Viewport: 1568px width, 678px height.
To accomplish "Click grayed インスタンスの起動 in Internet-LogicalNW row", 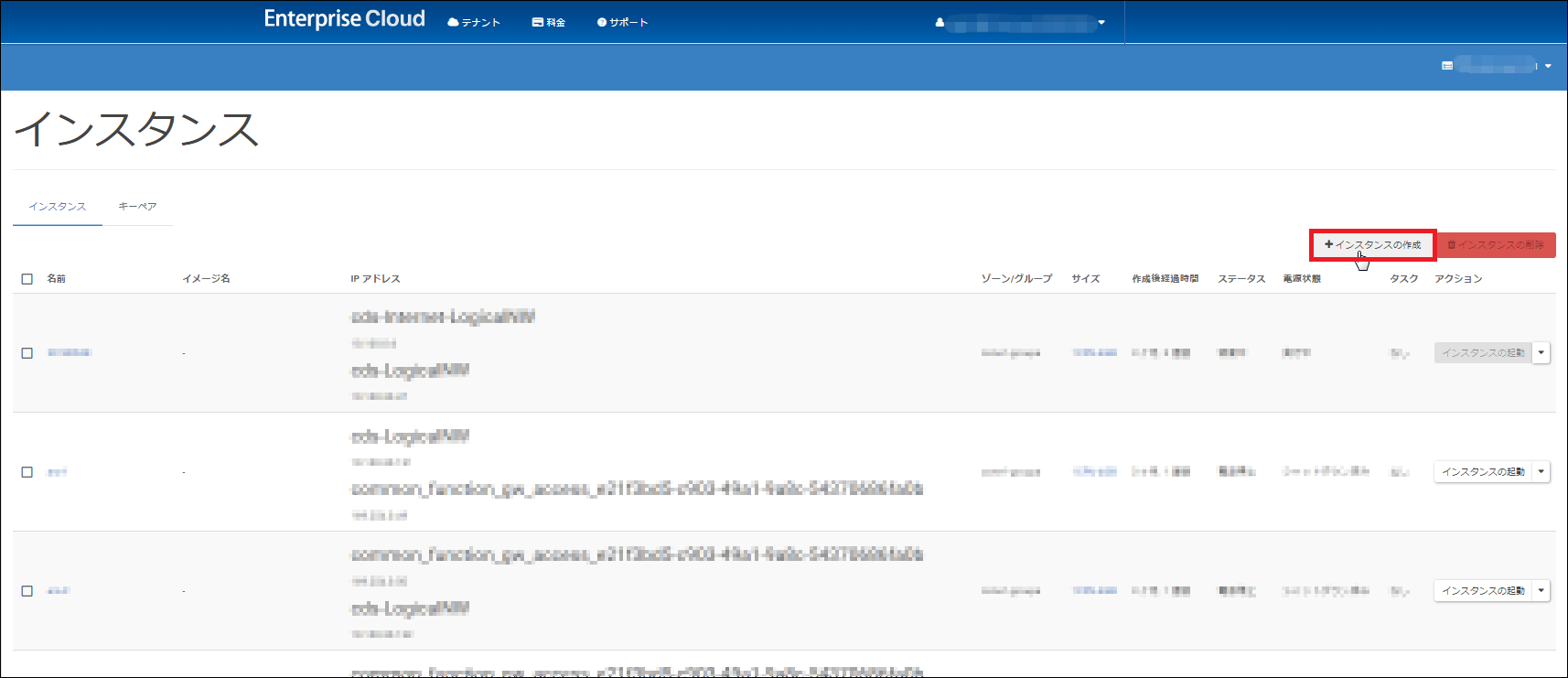I will pos(1484,352).
